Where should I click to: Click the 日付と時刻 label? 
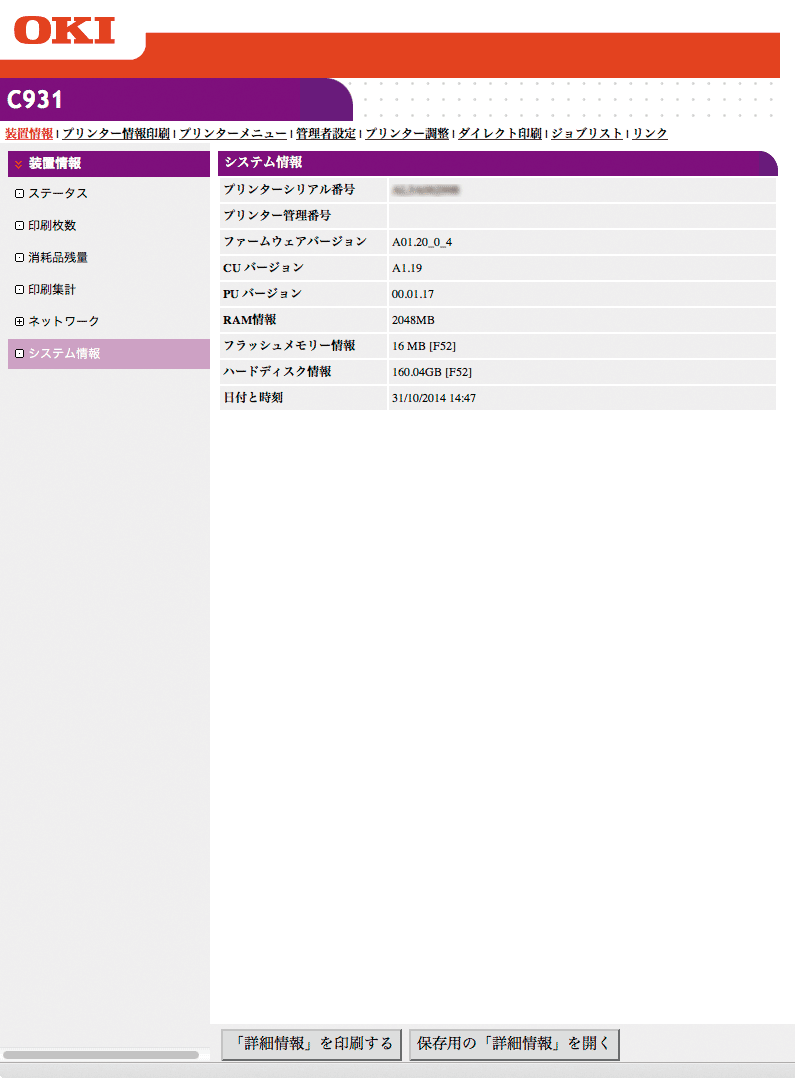(x=253, y=398)
